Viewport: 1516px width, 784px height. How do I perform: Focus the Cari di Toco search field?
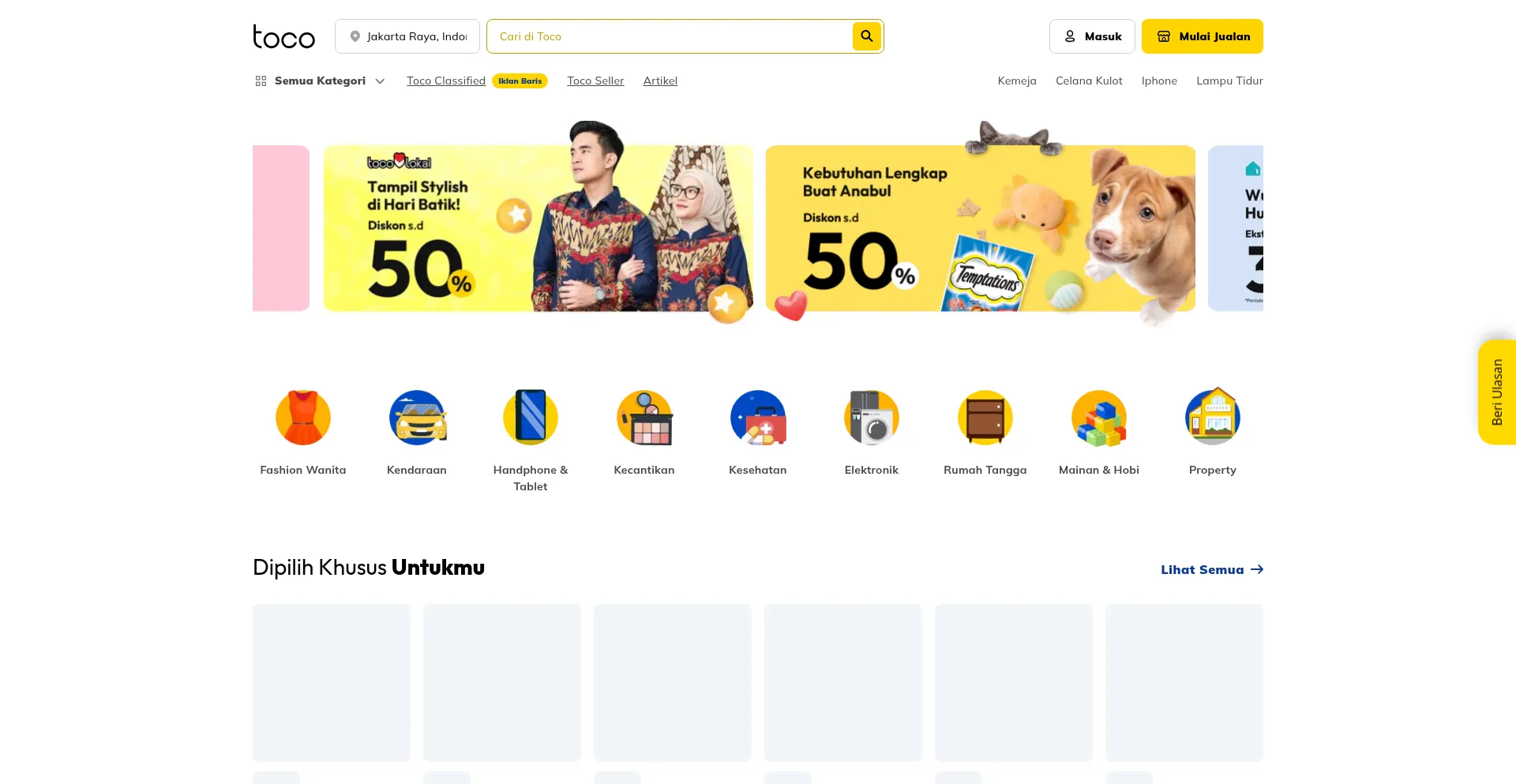(670, 36)
